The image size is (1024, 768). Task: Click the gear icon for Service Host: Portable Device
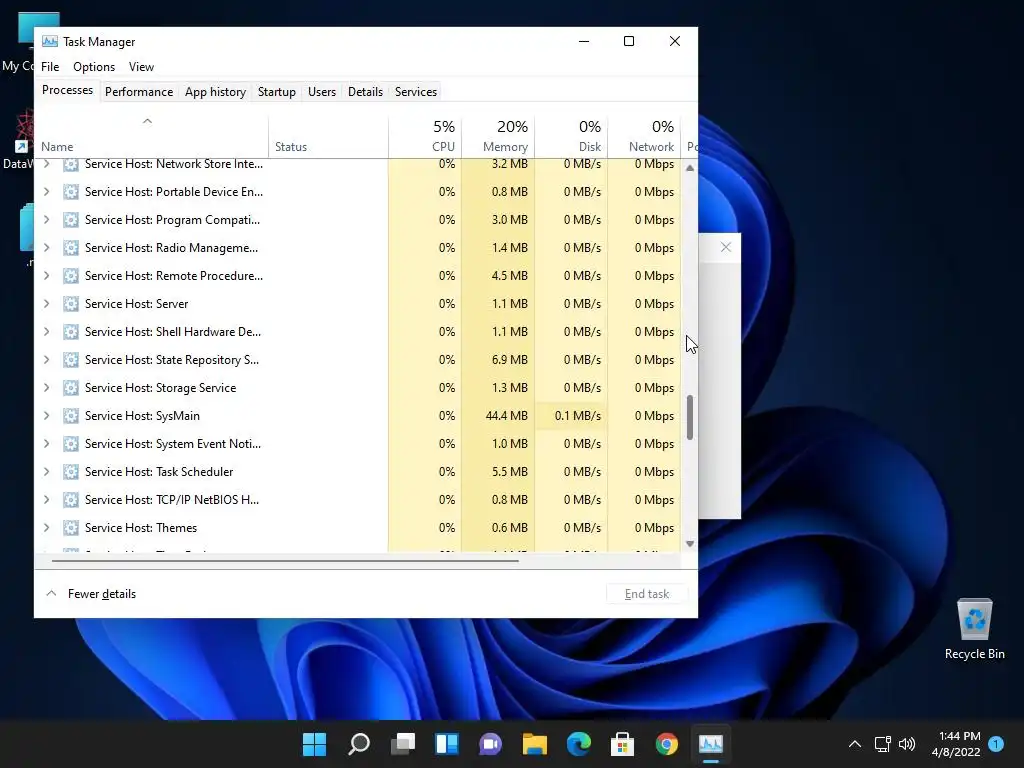point(71,192)
